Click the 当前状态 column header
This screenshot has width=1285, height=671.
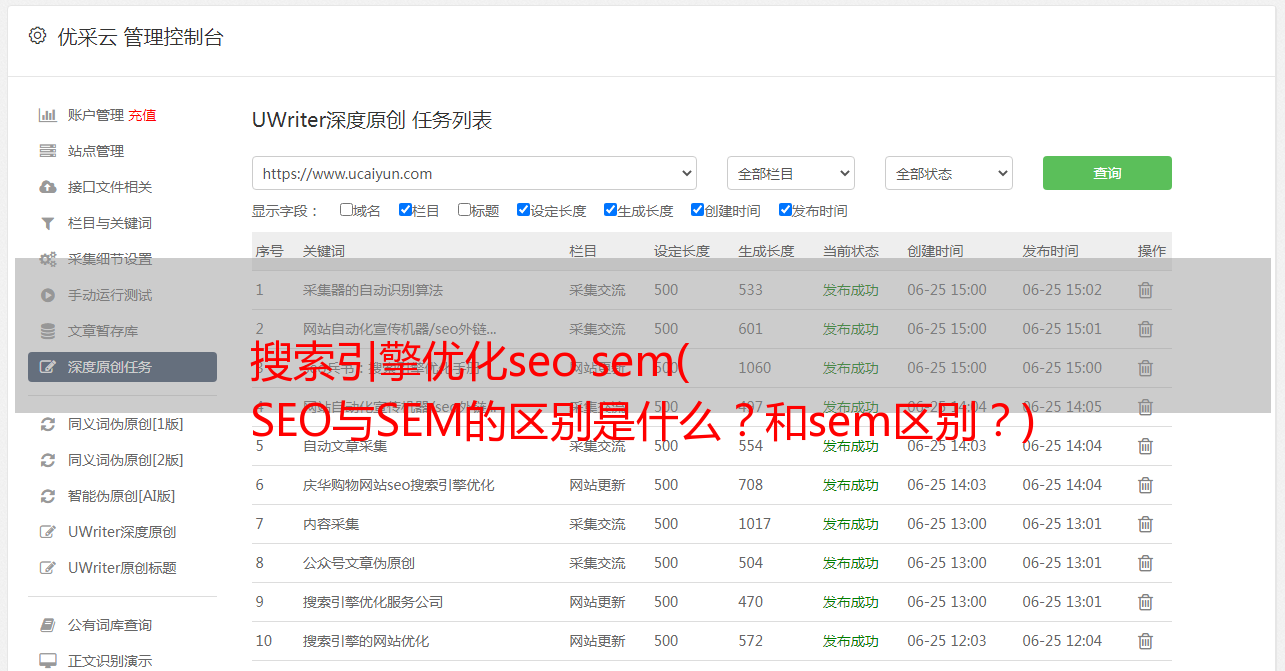point(851,251)
